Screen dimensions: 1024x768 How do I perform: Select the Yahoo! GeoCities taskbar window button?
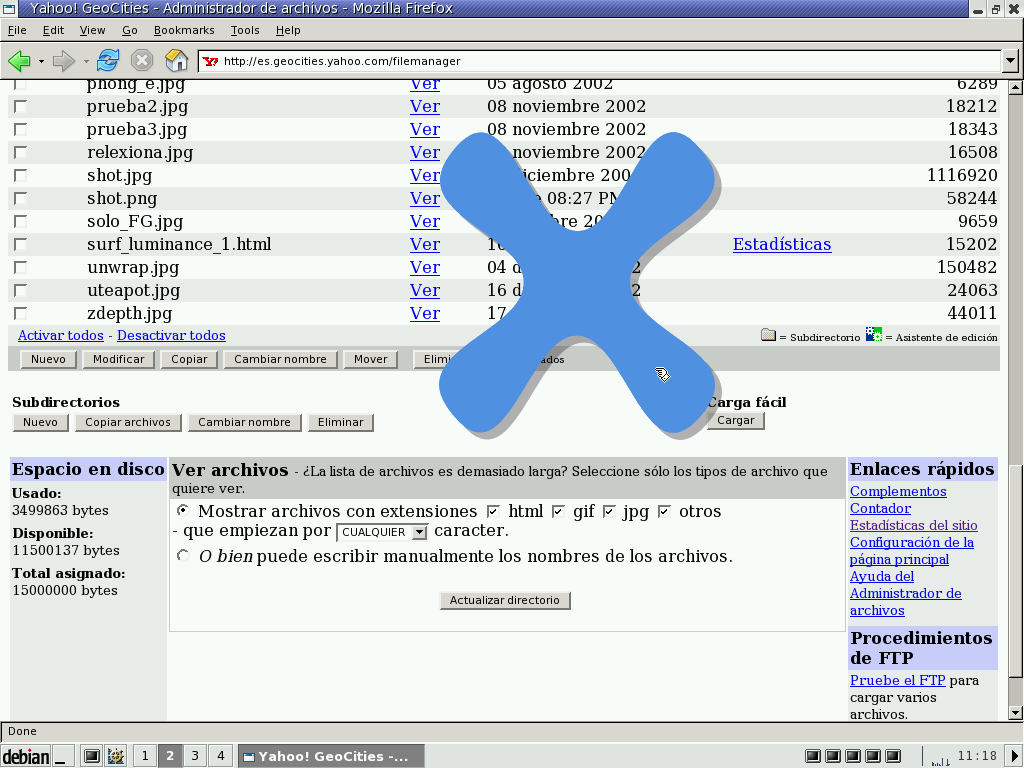[x=331, y=756]
